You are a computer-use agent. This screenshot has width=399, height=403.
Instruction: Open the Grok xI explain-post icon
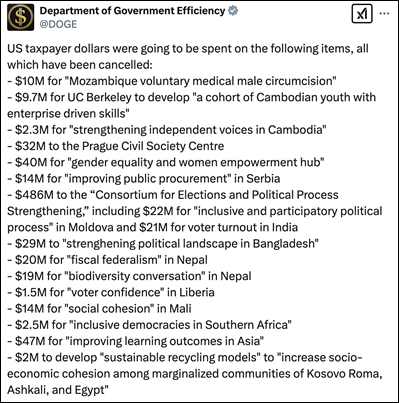[x=362, y=14]
